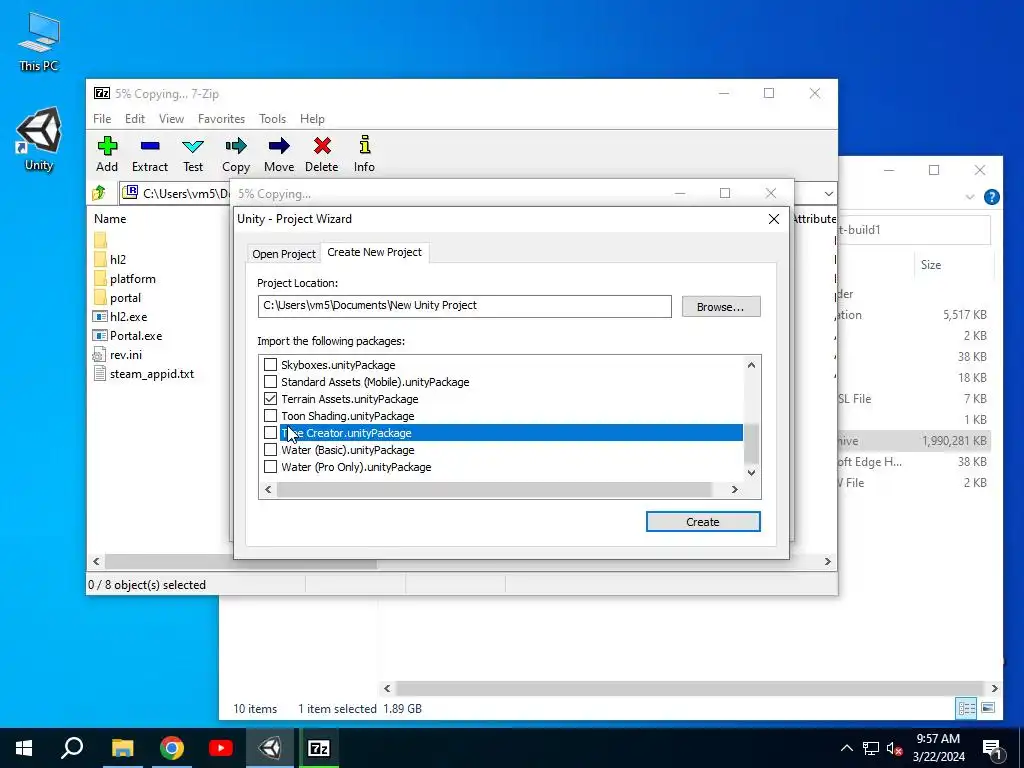Viewport: 1024px width, 768px height.
Task: Close the Unity Project Wizard dialog
Action: click(774, 219)
